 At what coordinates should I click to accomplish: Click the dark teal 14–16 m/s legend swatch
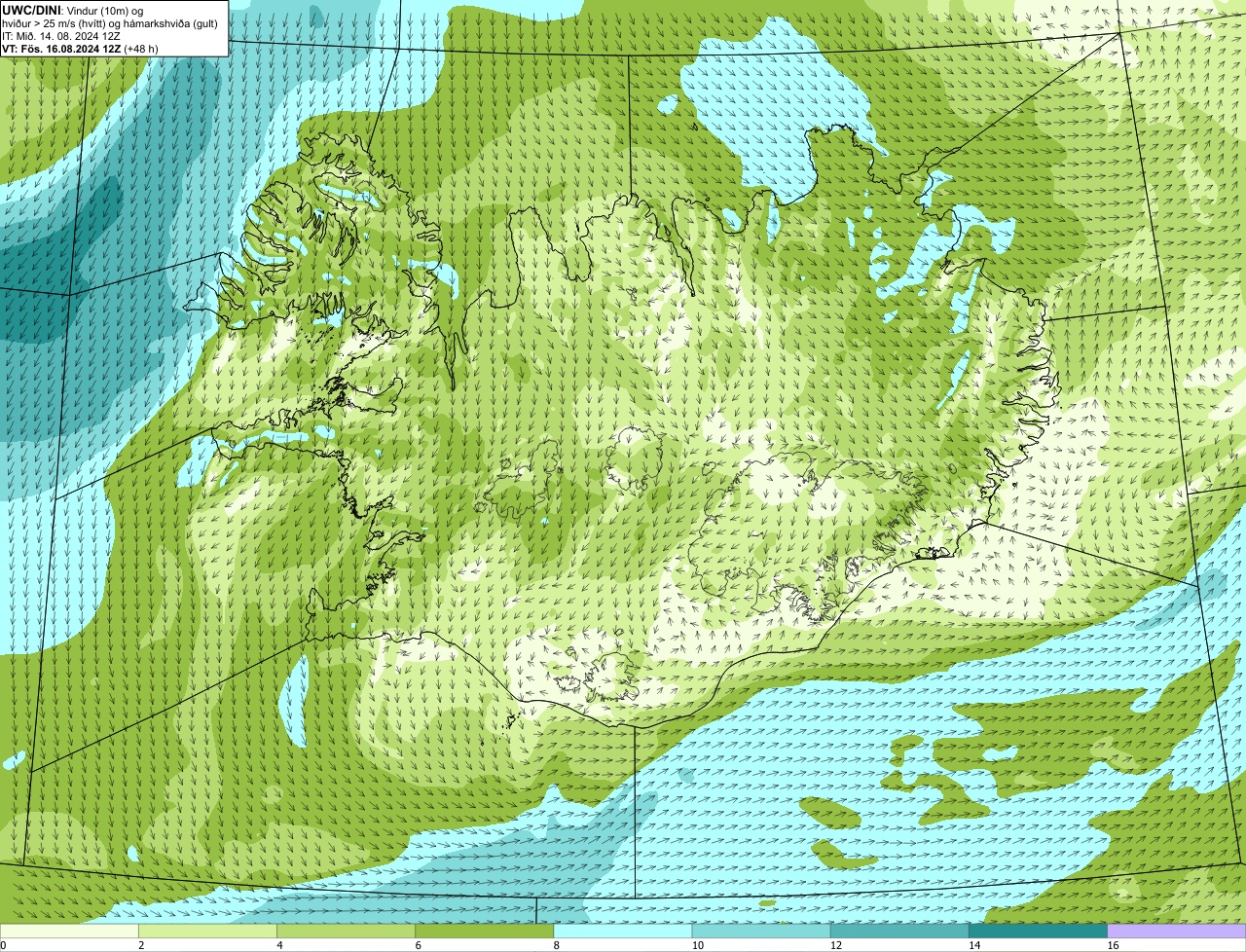pyautogui.click(x=1039, y=932)
